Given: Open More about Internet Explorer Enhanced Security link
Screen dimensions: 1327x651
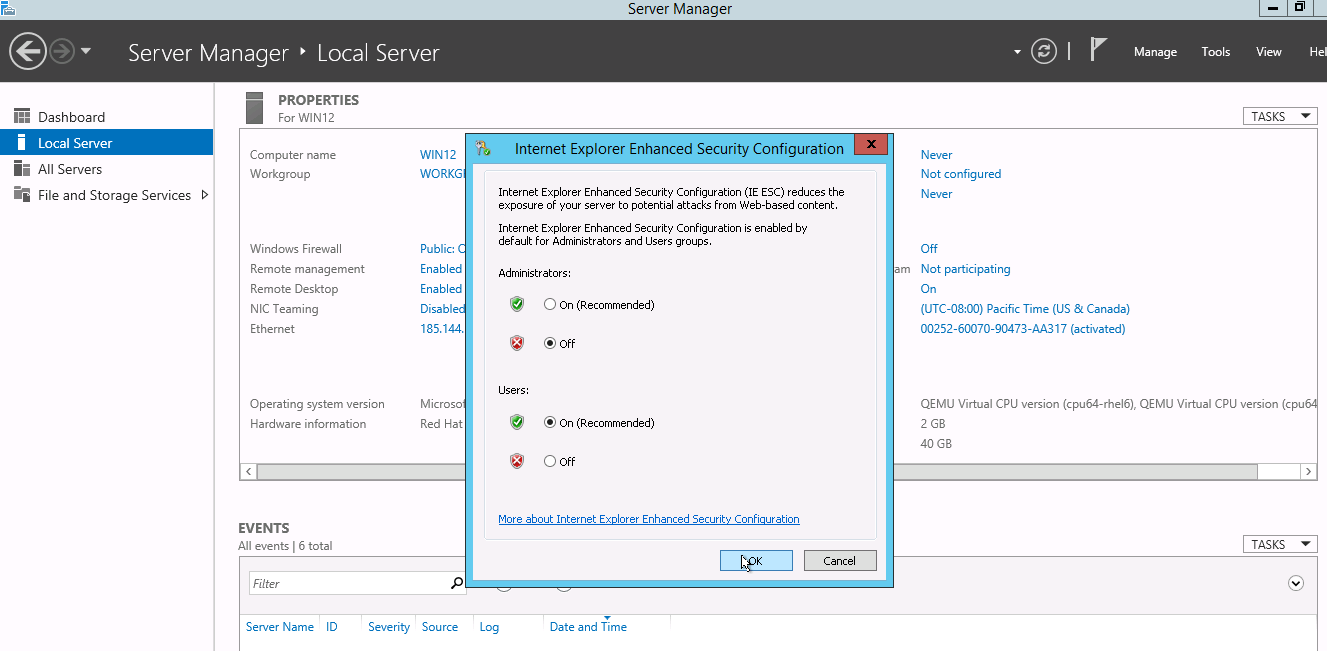Looking at the screenshot, I should (649, 520).
